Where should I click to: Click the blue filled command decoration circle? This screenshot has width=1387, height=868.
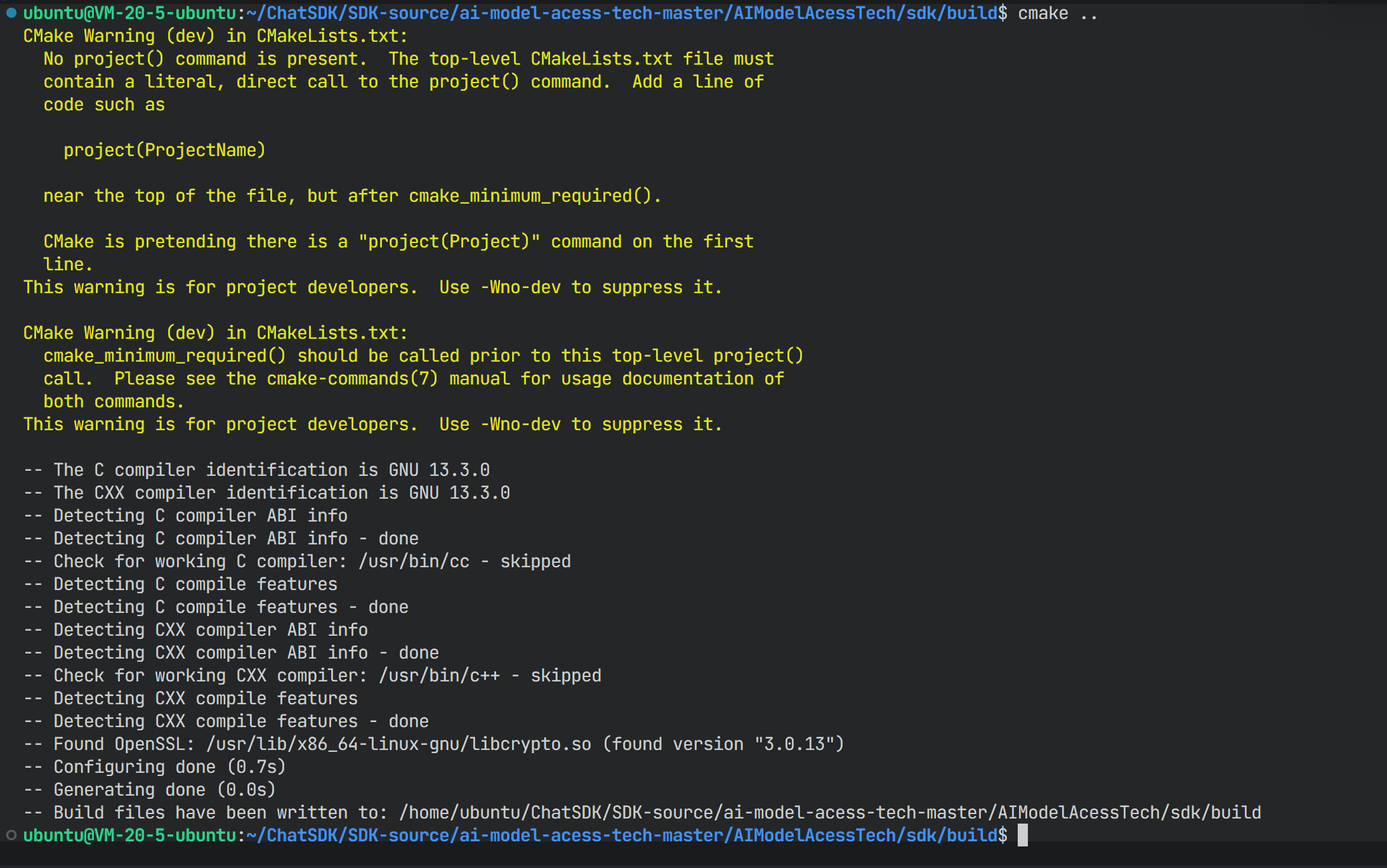click(x=11, y=13)
